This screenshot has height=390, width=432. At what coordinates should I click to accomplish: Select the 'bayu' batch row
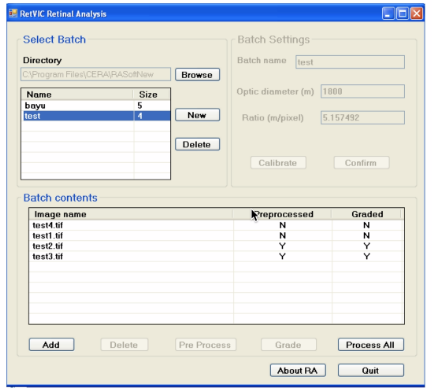pyautogui.click(x=96, y=106)
